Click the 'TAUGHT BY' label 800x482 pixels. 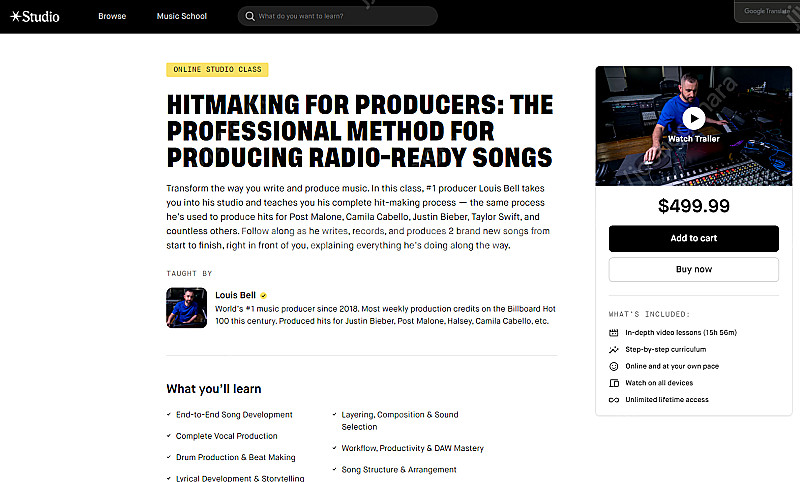click(189, 273)
